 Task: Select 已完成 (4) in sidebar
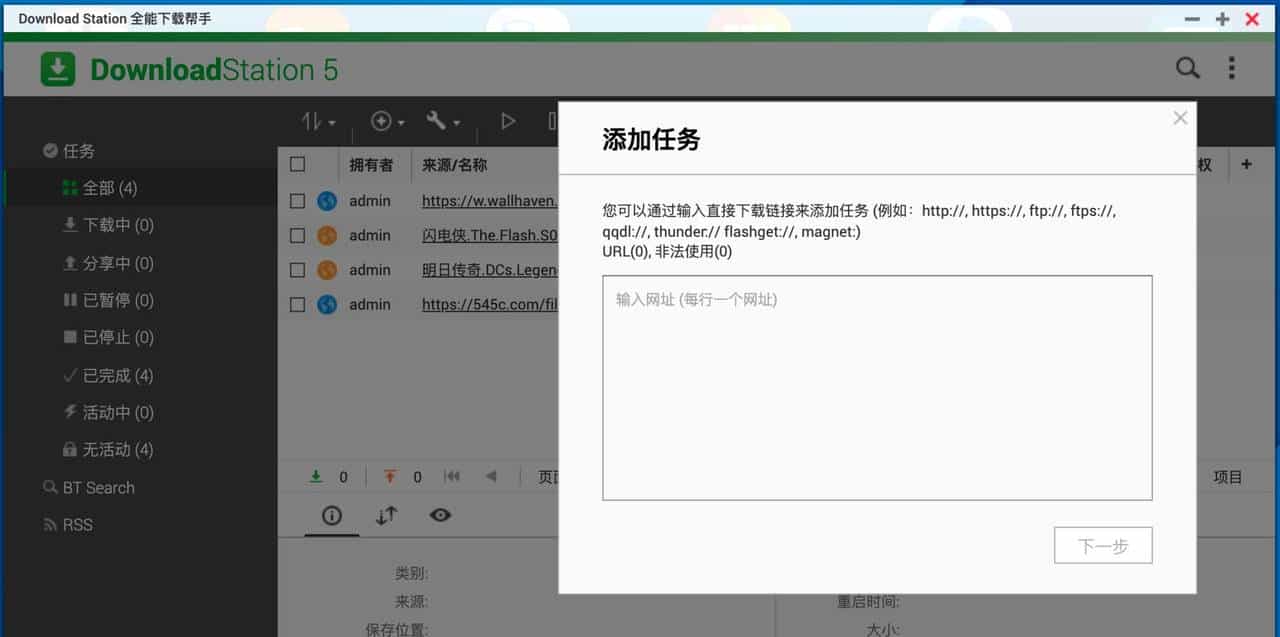[x=117, y=375]
